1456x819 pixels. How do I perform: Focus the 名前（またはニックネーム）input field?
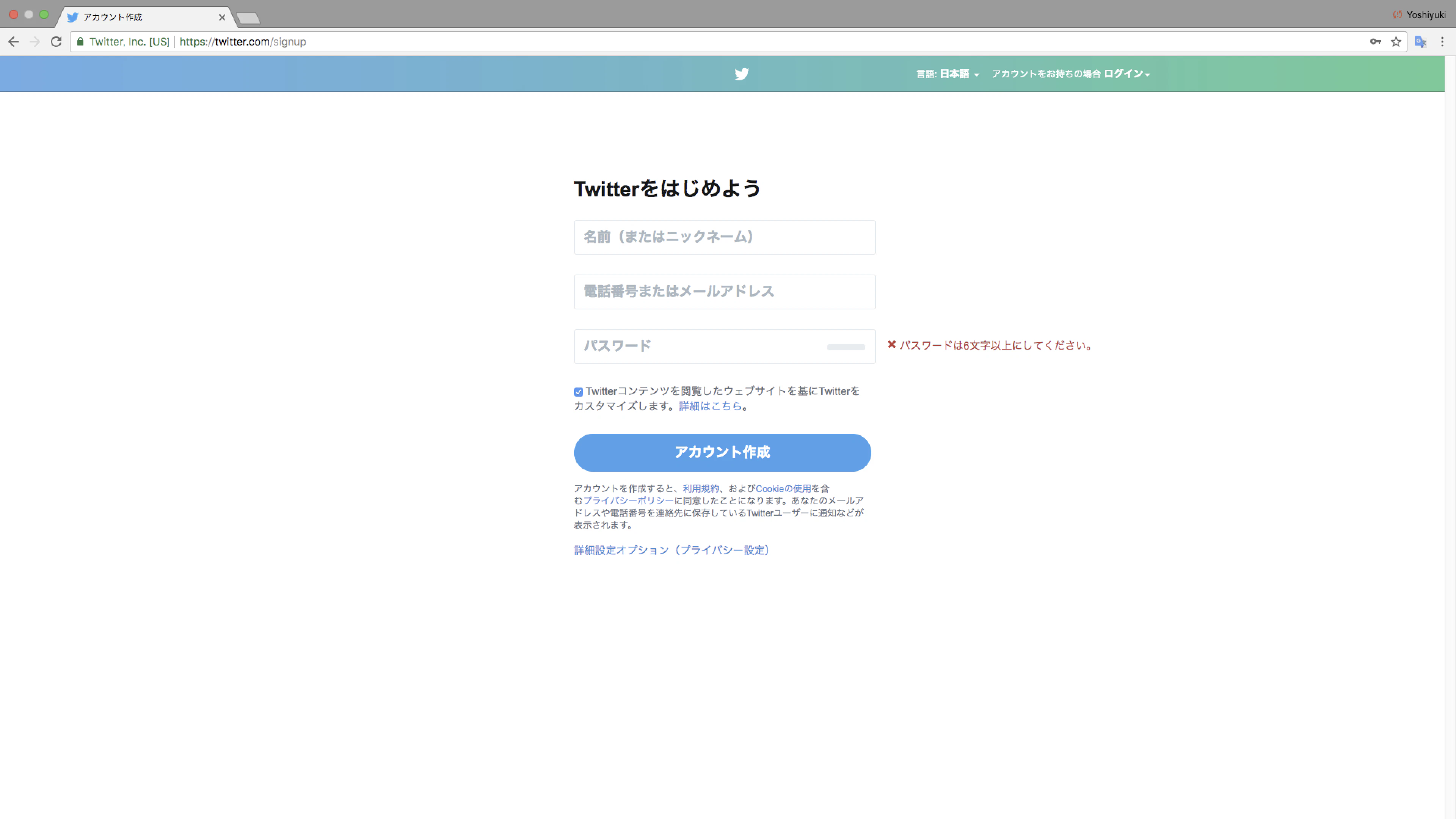point(725,237)
